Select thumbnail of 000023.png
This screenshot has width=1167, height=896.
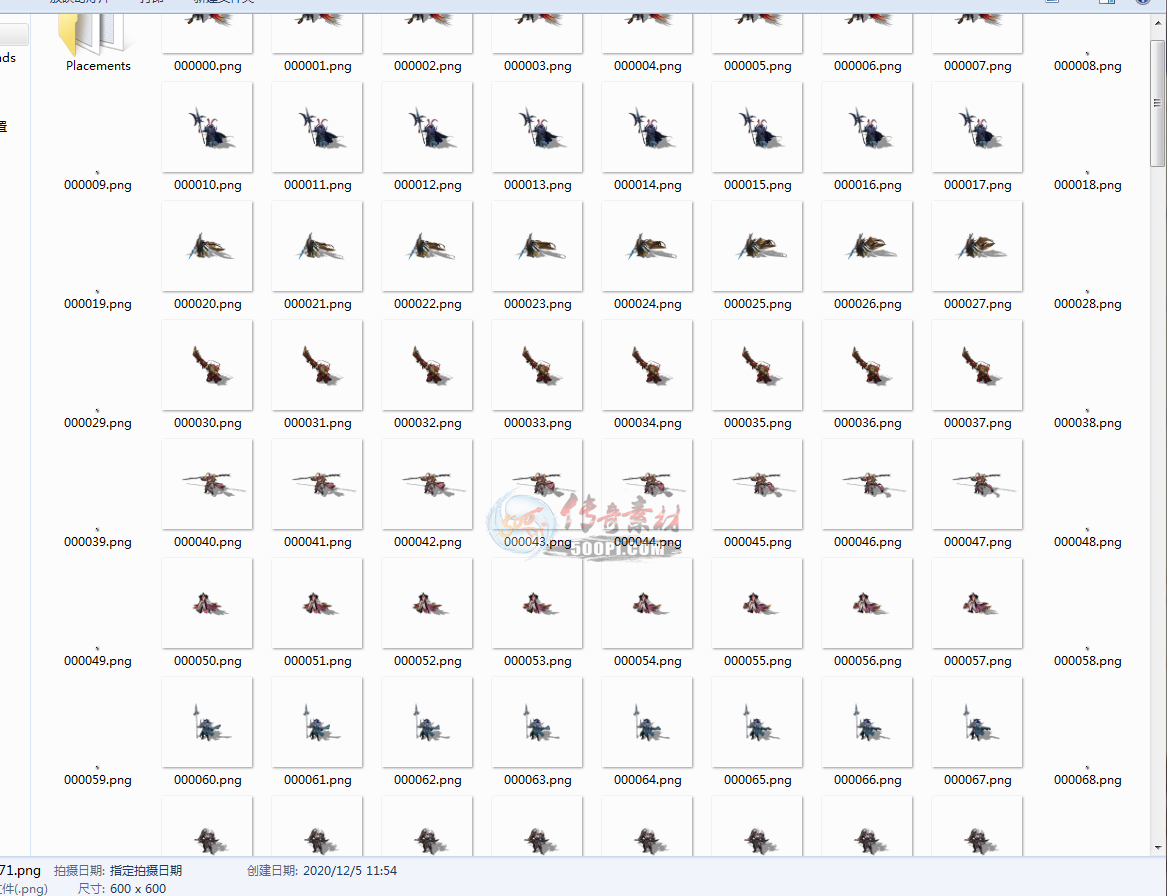(537, 246)
